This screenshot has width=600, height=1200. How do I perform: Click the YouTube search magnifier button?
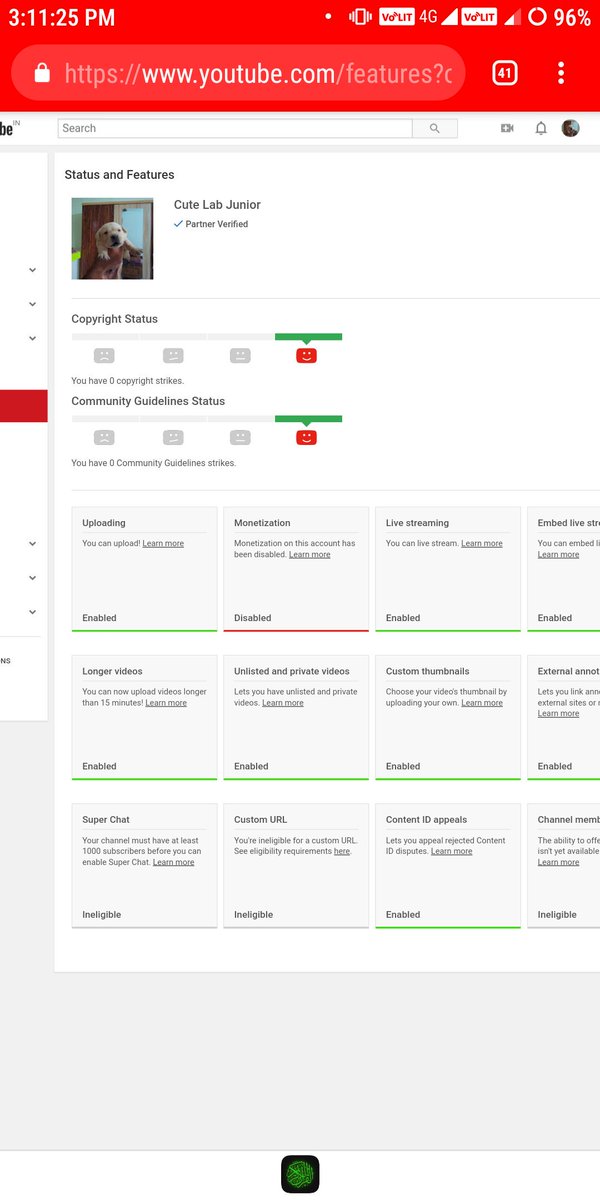pos(434,128)
